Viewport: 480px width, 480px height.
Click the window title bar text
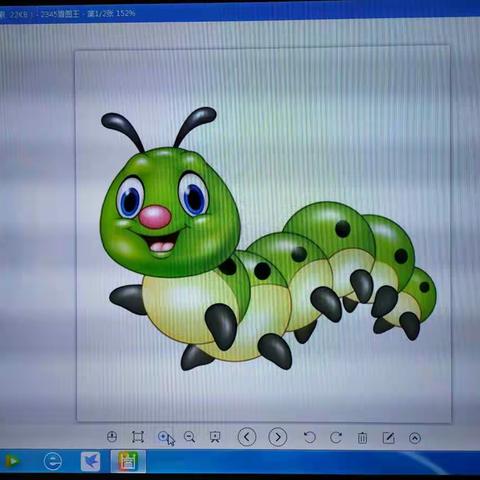68,14
